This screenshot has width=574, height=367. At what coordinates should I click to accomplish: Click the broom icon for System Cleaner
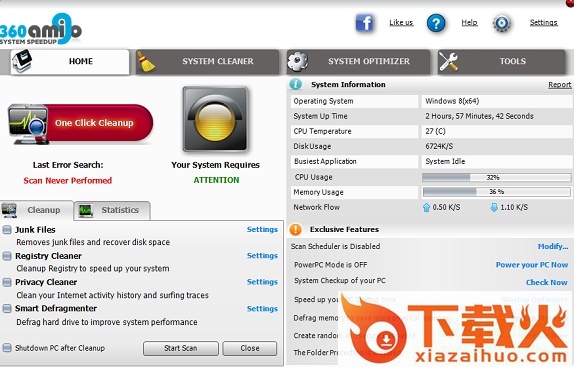pyautogui.click(x=146, y=61)
